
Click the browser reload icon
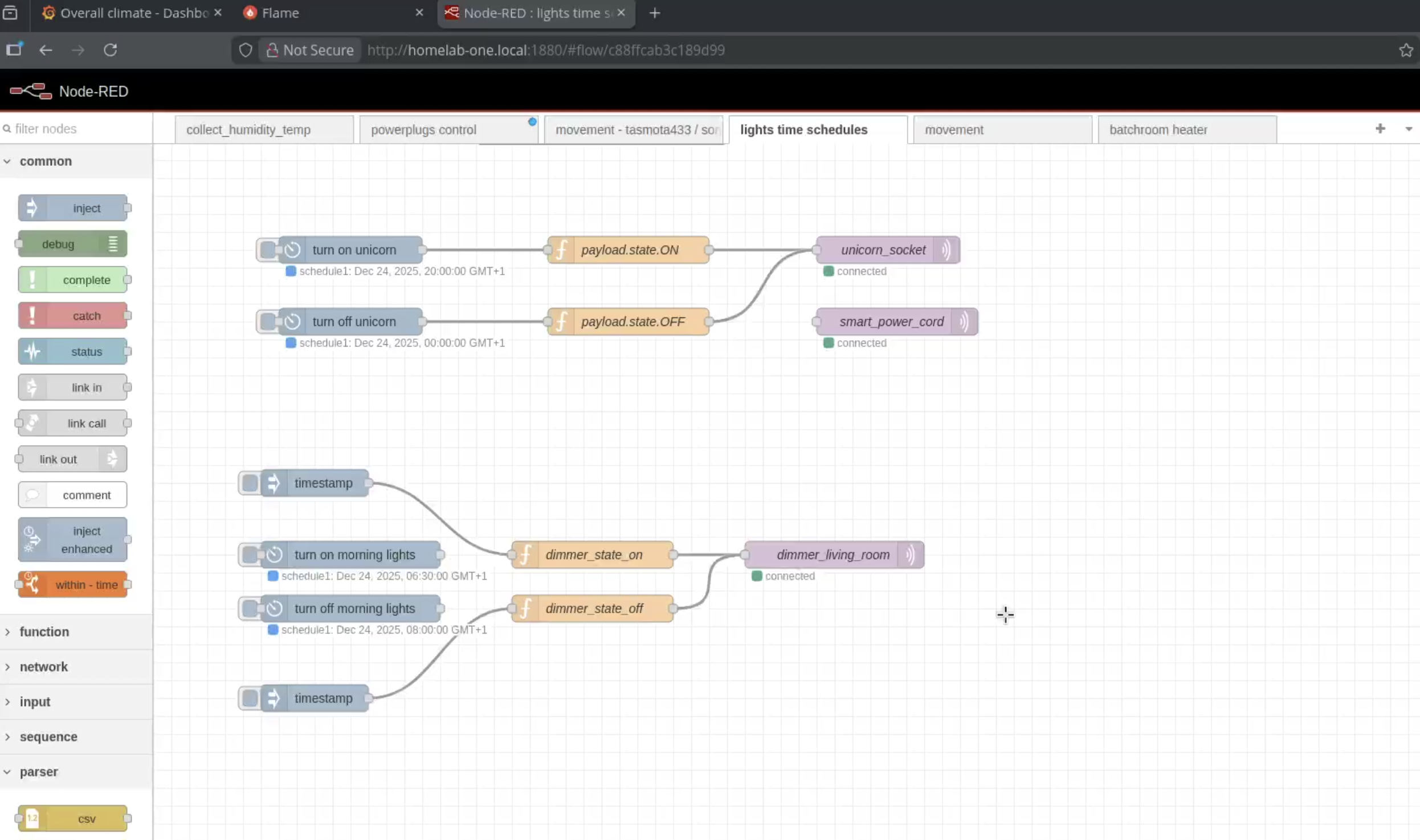111,50
